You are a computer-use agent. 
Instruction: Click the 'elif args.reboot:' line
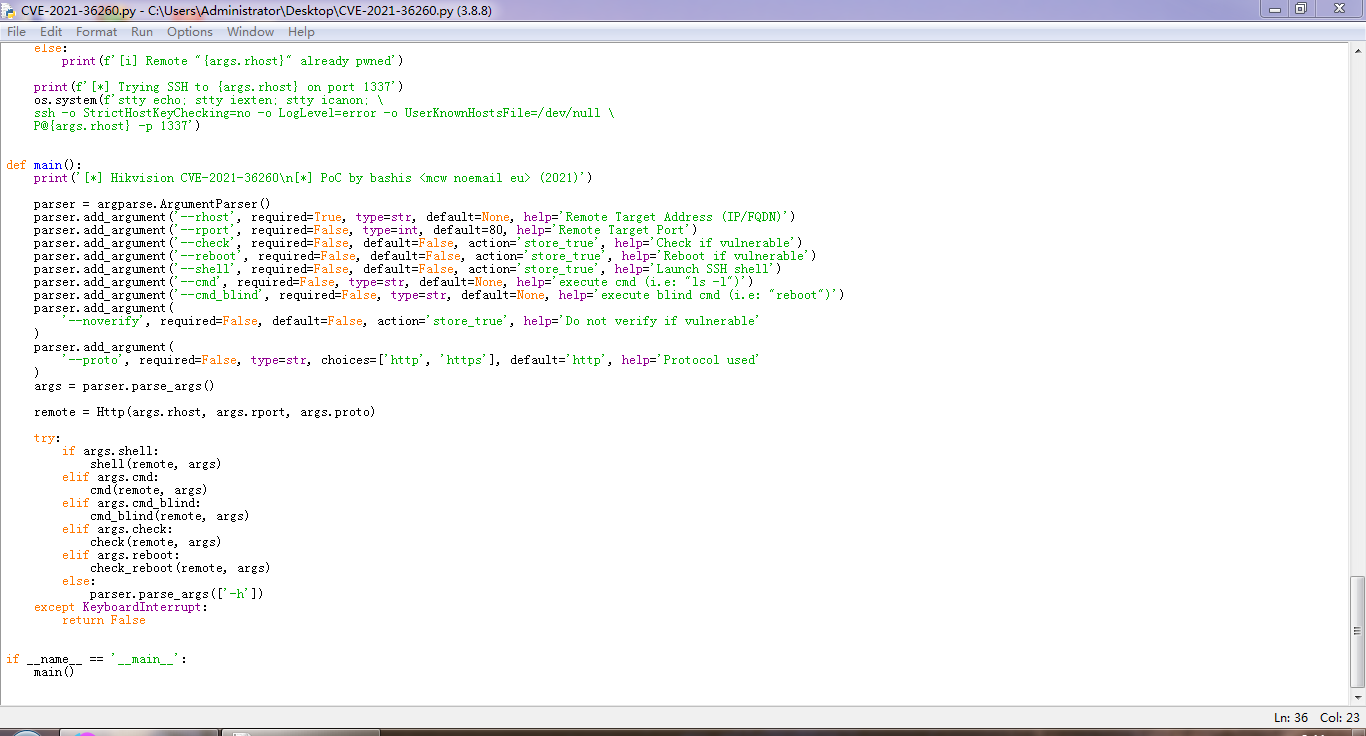[121, 555]
